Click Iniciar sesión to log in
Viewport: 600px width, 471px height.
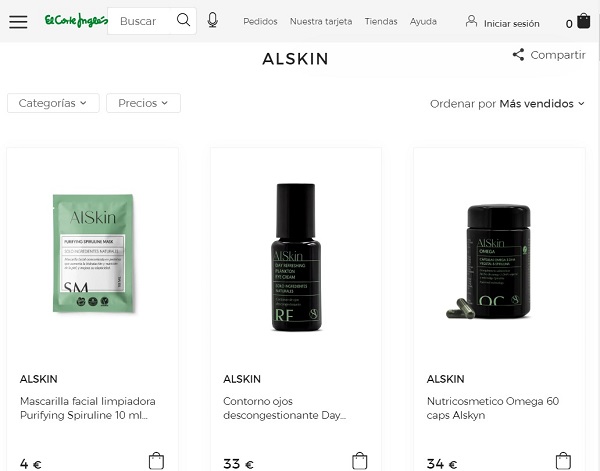(512, 24)
